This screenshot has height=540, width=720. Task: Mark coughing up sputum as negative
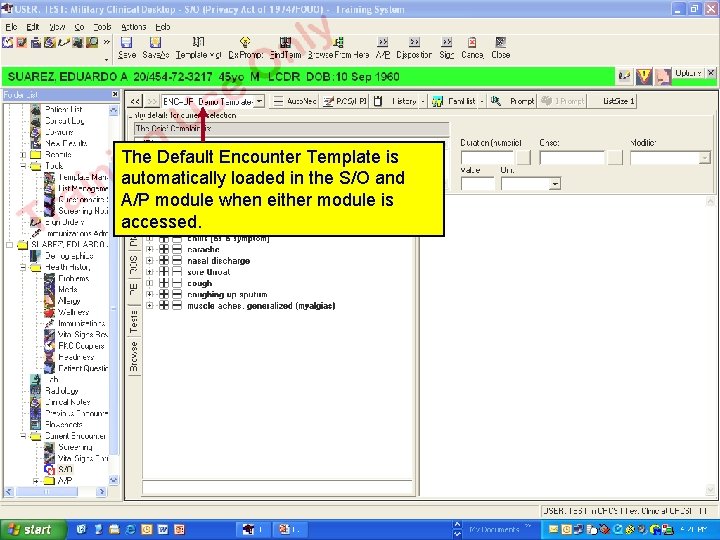pos(177,294)
